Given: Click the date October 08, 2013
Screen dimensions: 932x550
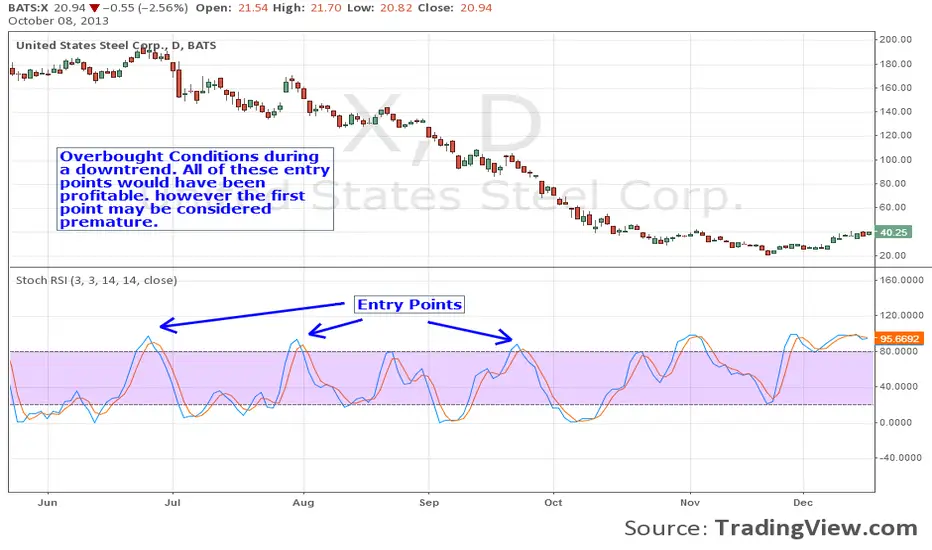Looking at the screenshot, I should pyautogui.click(x=58, y=21).
